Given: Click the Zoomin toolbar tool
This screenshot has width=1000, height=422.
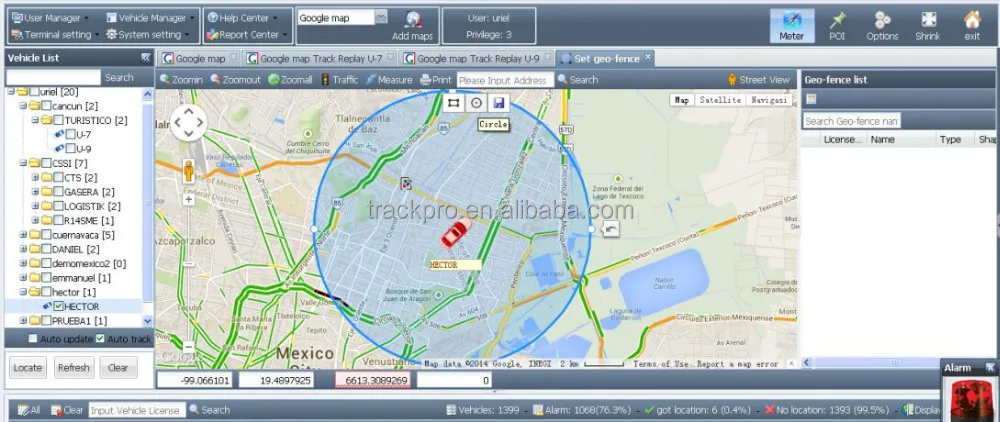Looking at the screenshot, I should point(181,80).
